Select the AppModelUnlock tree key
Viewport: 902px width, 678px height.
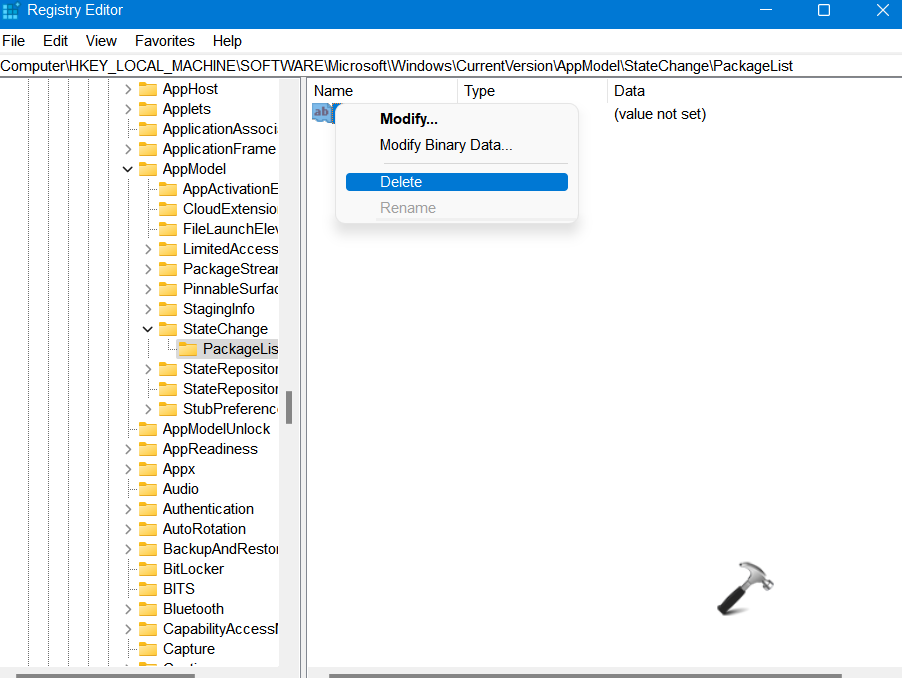(216, 429)
